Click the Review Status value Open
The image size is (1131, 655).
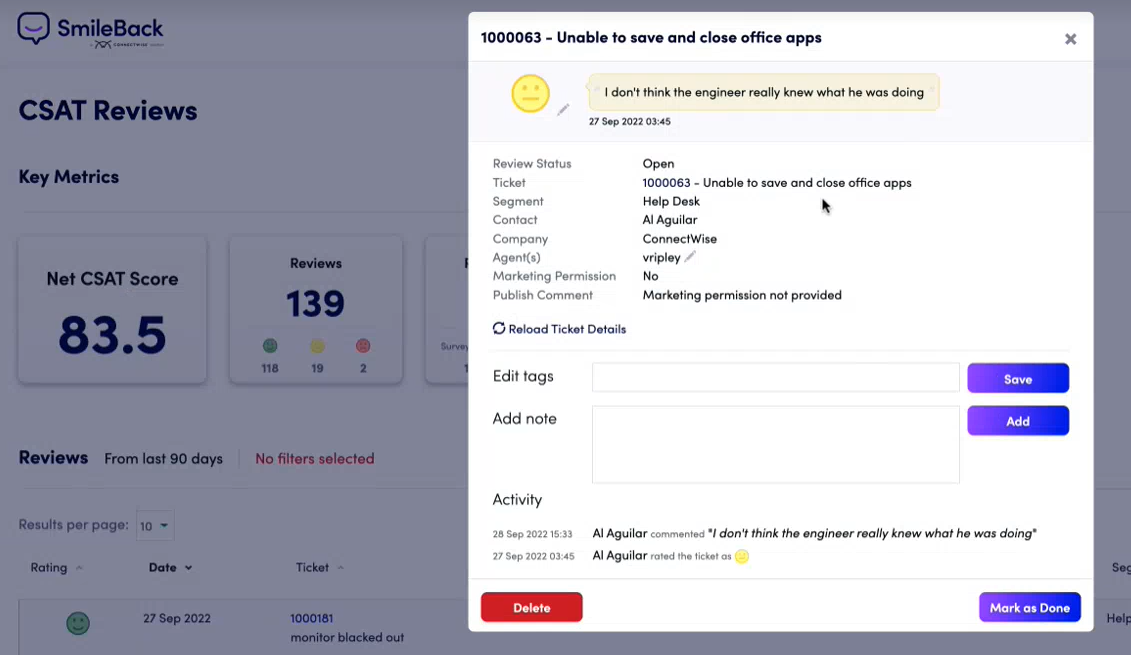pyautogui.click(x=659, y=164)
